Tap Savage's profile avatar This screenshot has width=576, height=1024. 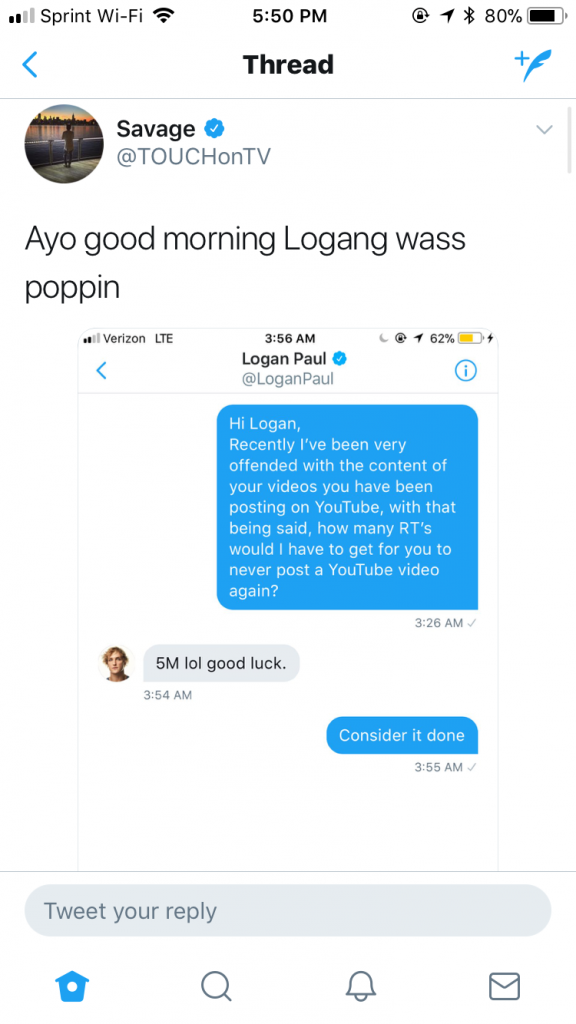click(x=64, y=144)
